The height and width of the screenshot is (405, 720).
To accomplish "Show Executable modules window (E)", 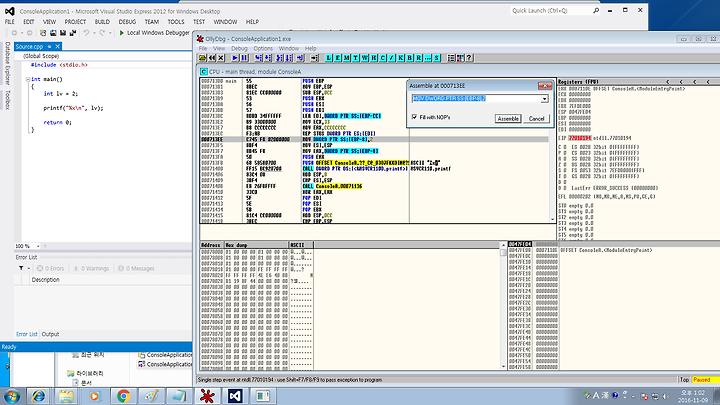I will [338, 58].
